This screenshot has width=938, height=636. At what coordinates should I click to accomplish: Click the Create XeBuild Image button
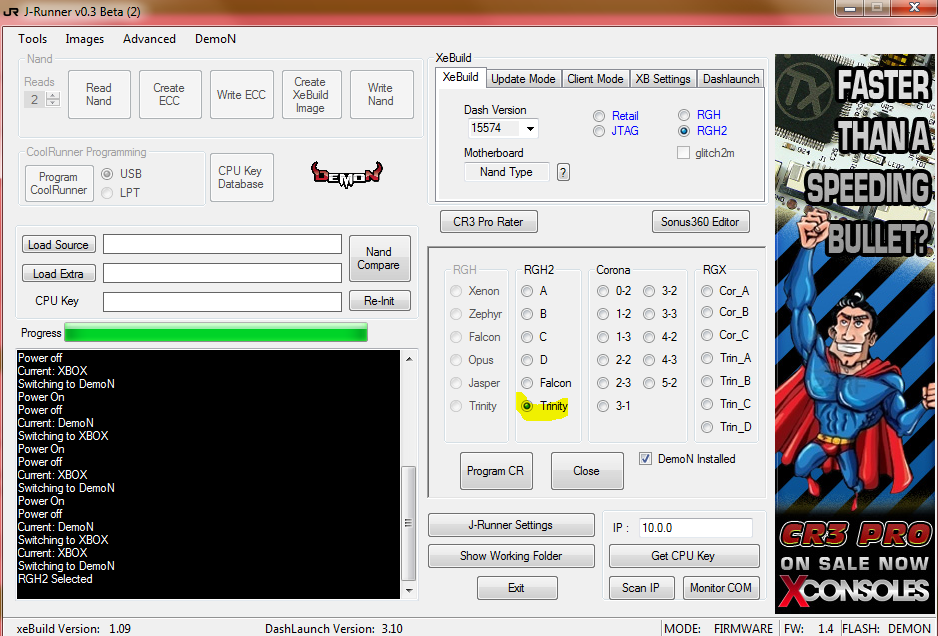[310, 95]
